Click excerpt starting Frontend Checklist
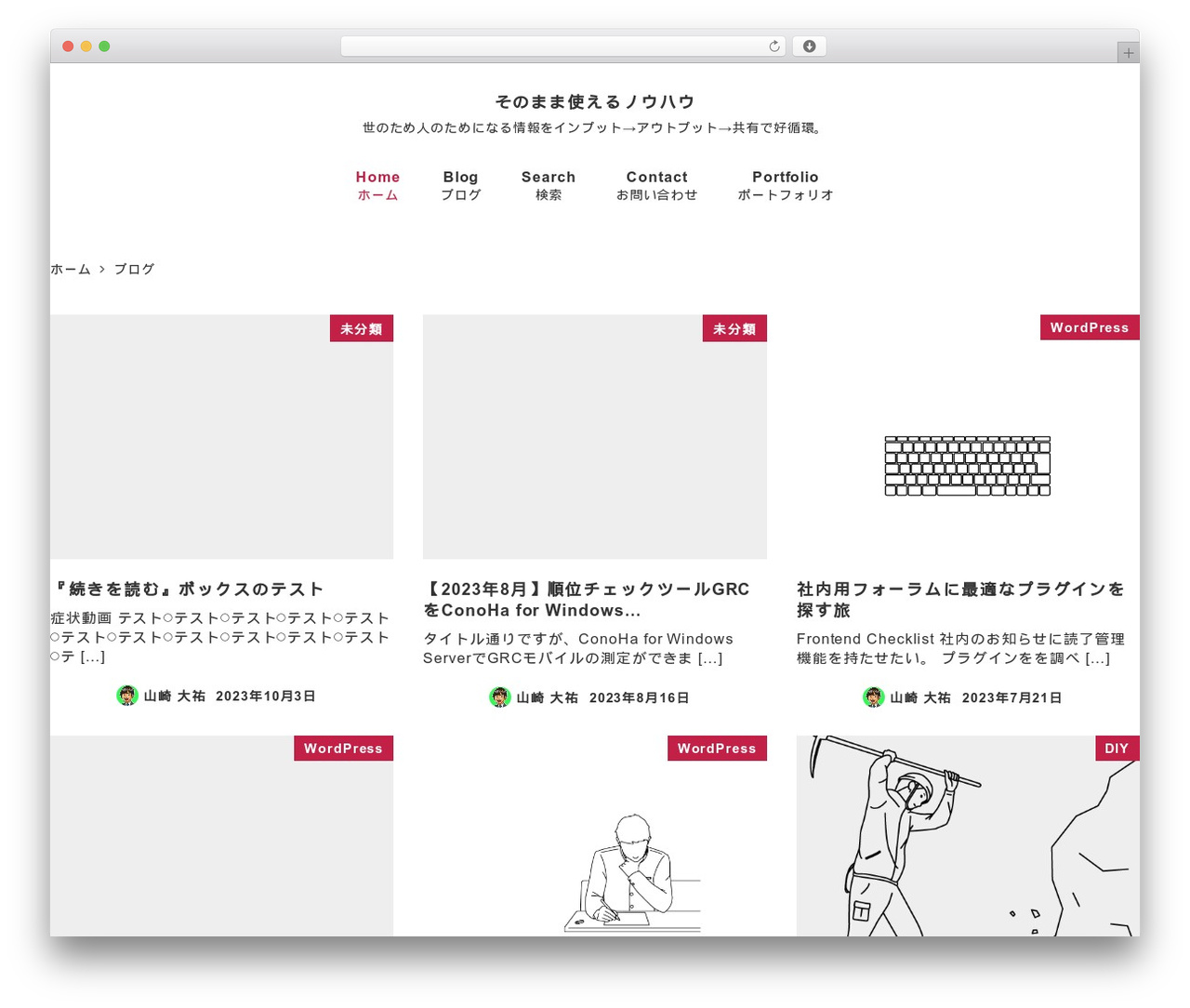Image resolution: width=1190 pixels, height=1008 pixels. coord(960,648)
